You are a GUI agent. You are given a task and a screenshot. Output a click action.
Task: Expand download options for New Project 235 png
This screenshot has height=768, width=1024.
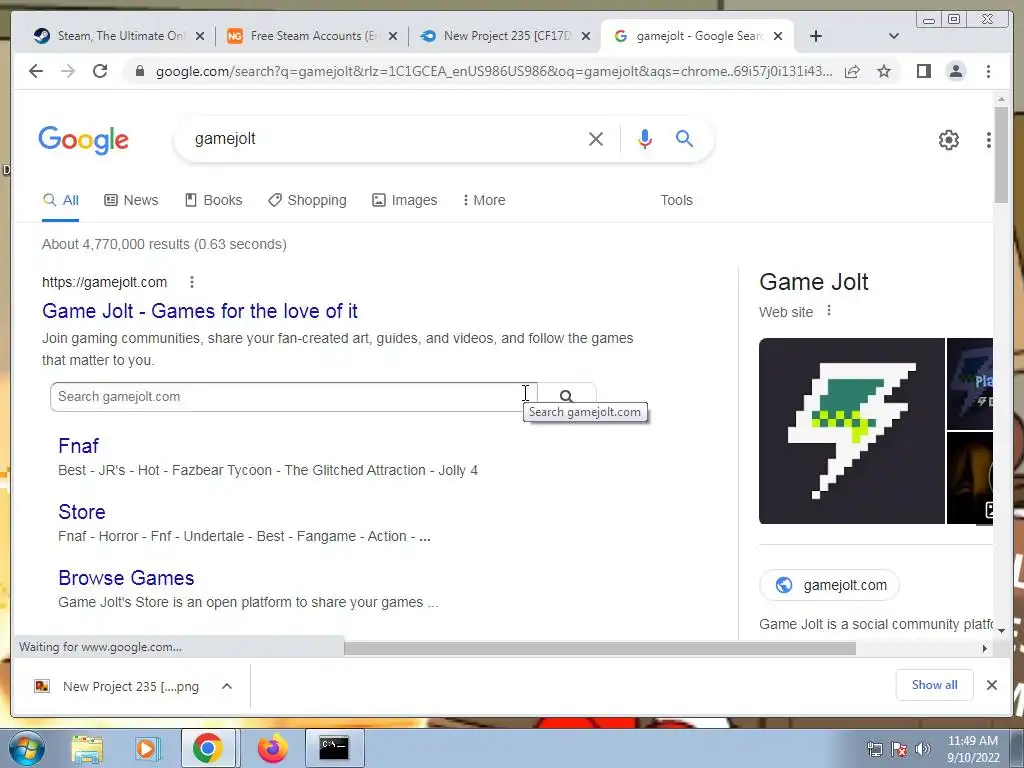click(x=227, y=686)
